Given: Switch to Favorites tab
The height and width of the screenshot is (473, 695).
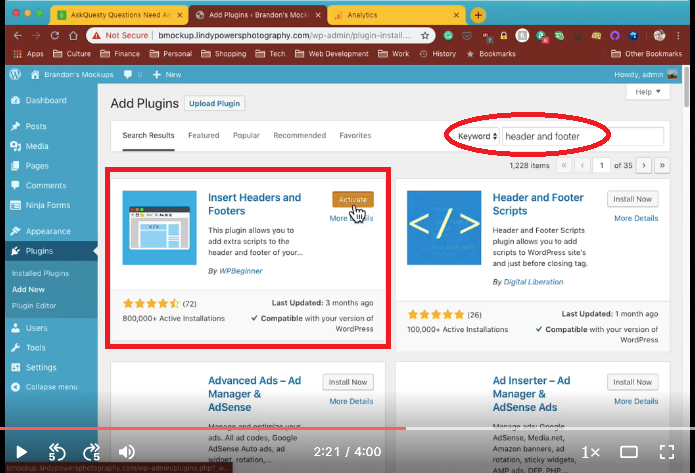Looking at the screenshot, I should (355, 135).
